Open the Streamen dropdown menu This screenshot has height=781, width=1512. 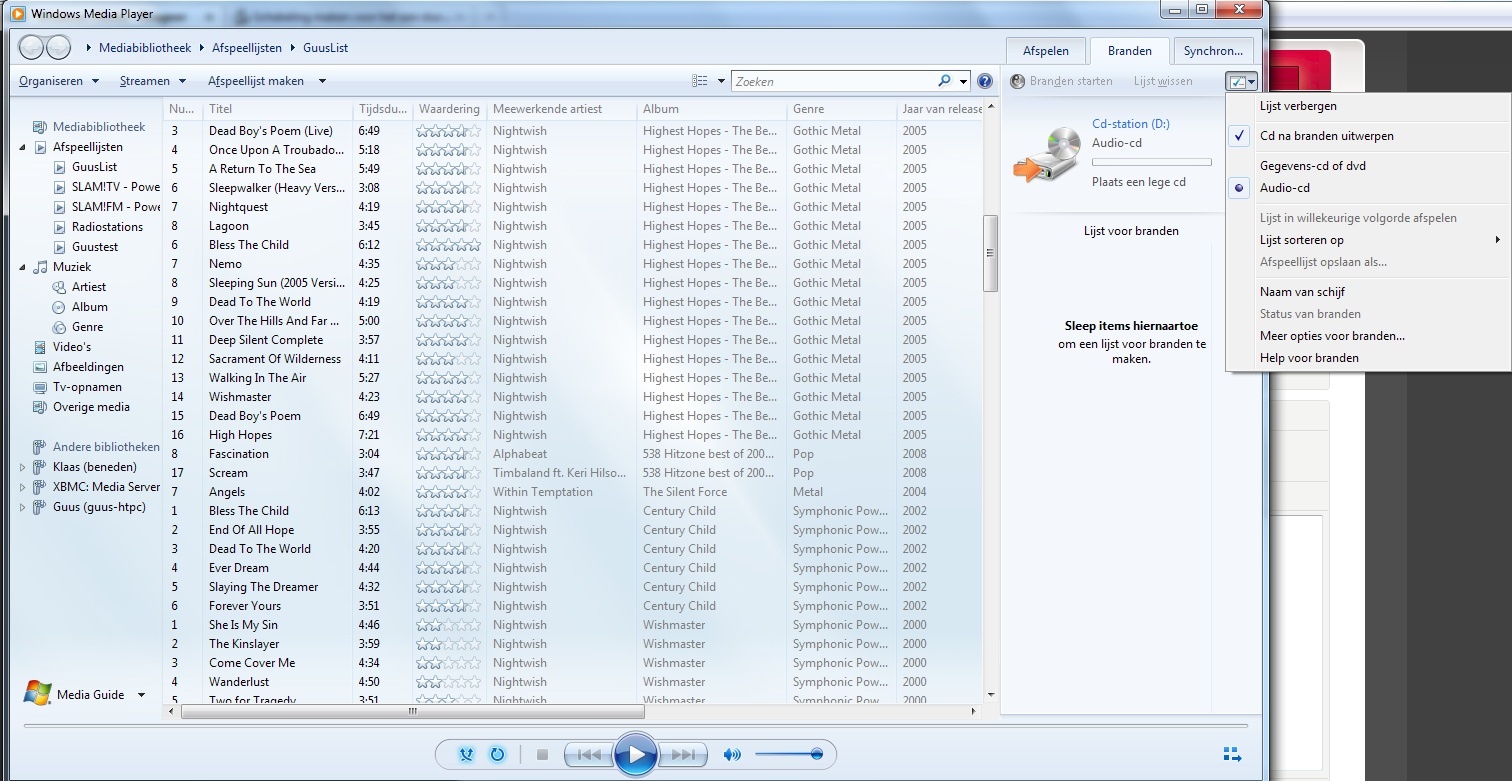[x=153, y=81]
